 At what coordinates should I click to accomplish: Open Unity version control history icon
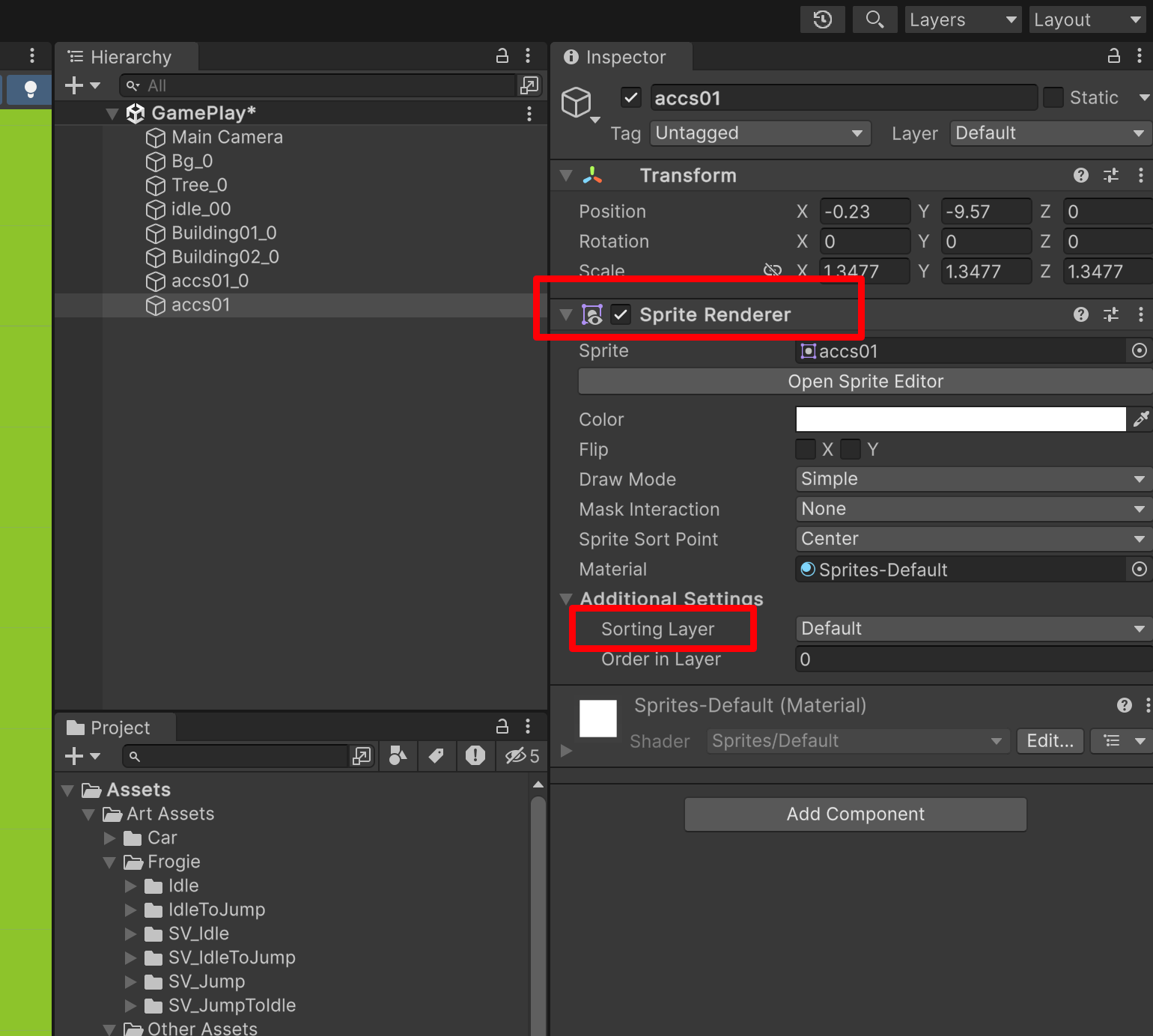click(823, 19)
